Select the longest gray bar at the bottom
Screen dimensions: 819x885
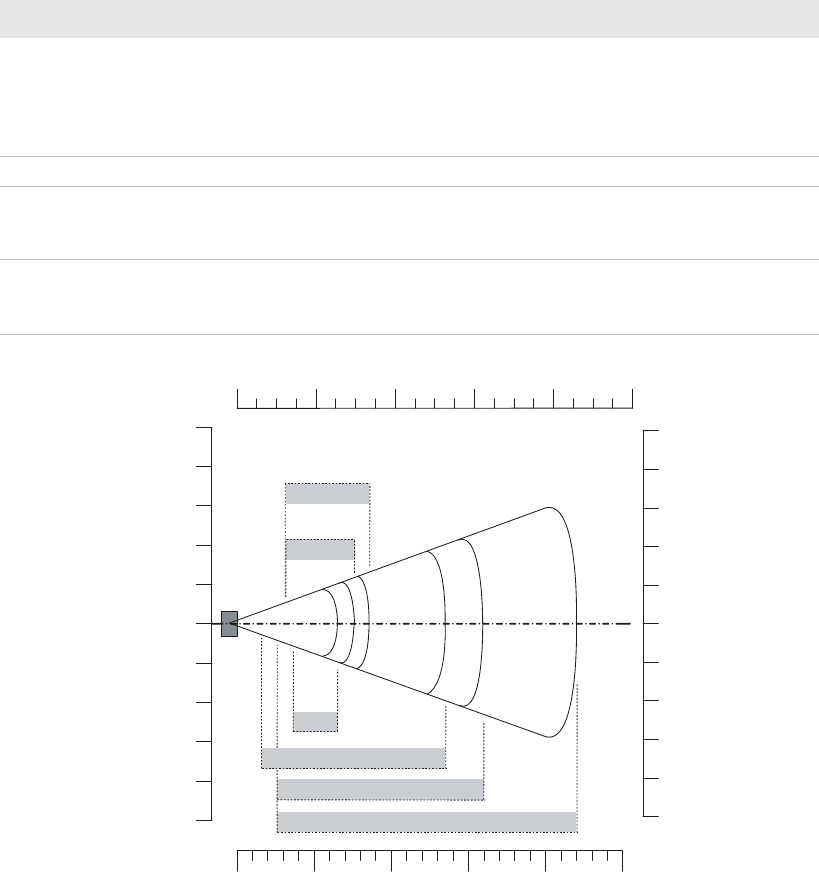(x=427, y=822)
